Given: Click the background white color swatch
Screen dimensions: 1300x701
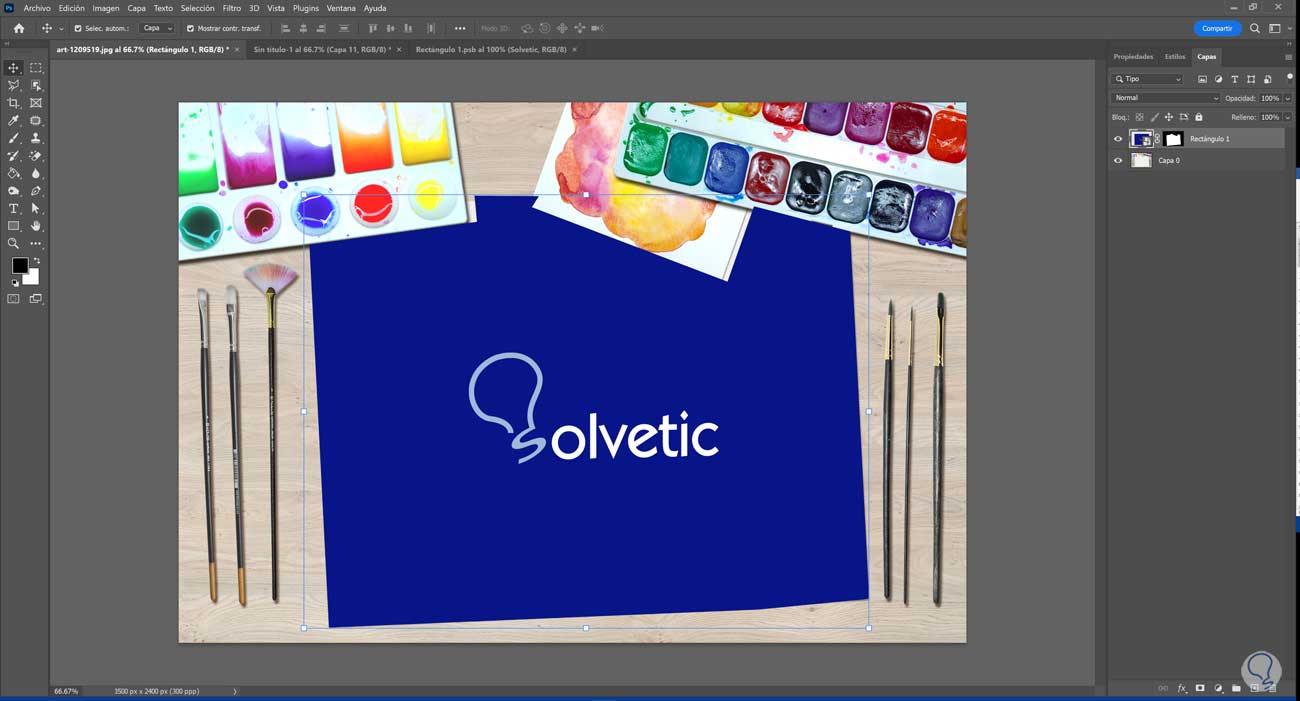Looking at the screenshot, I should click(33, 277).
